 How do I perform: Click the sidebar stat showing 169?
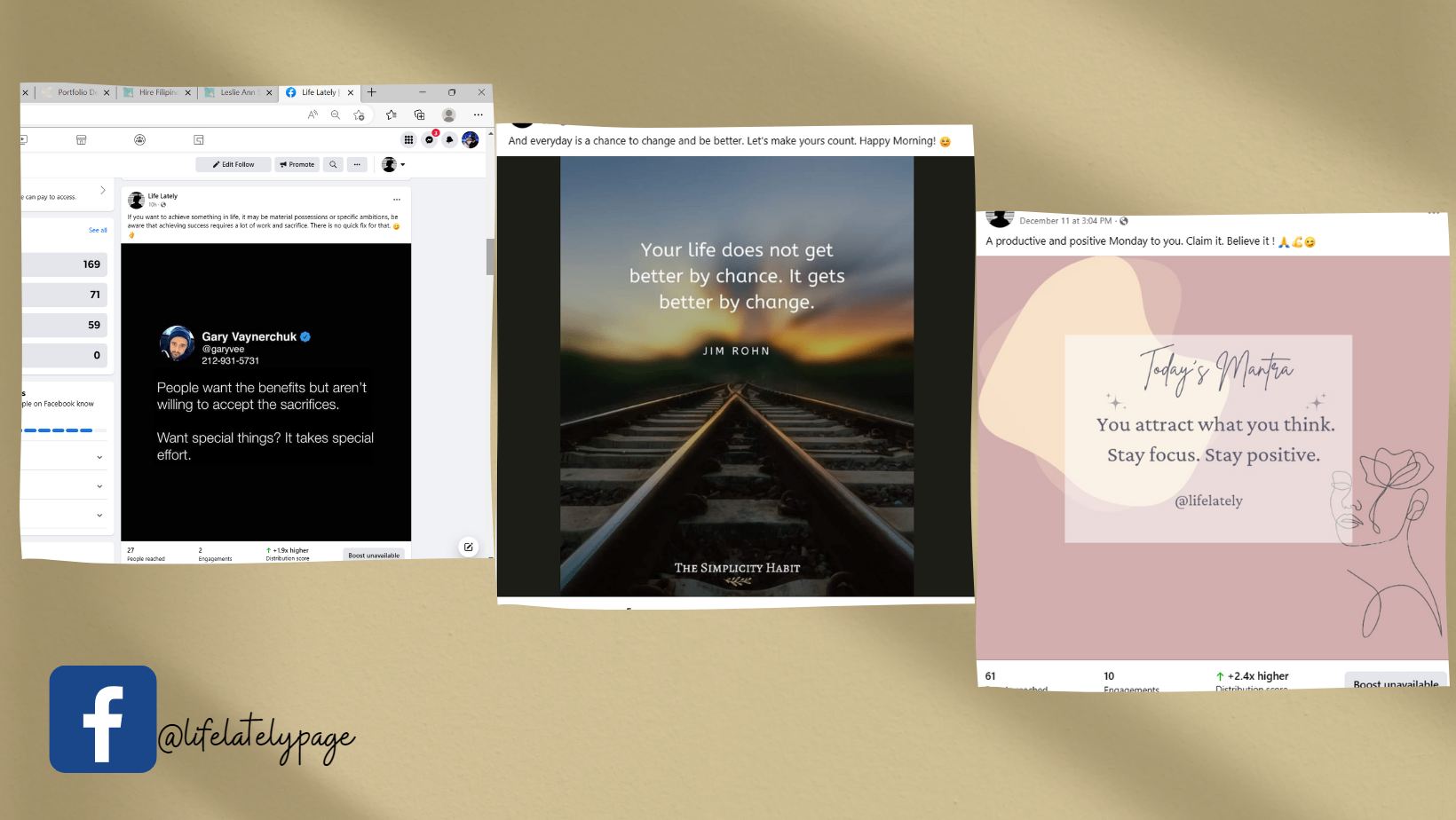click(x=64, y=264)
